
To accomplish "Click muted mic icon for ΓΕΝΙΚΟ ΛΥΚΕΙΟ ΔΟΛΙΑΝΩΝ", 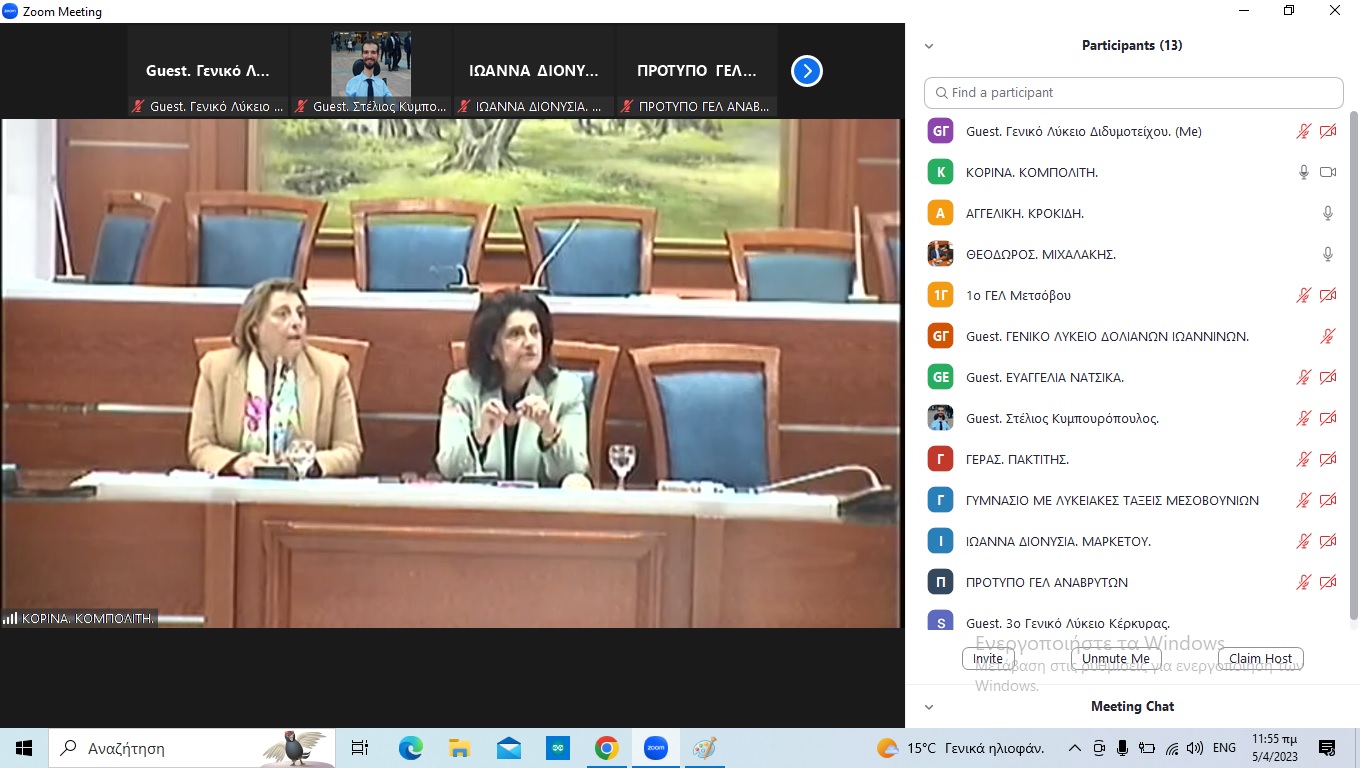I will coord(1327,336).
